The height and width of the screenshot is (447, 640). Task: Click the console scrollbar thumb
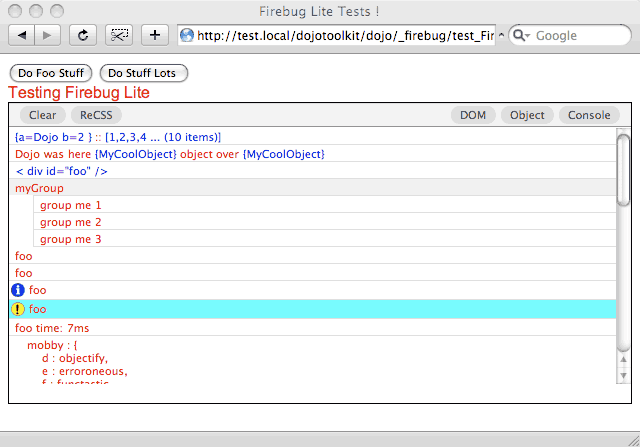pyautogui.click(x=623, y=171)
